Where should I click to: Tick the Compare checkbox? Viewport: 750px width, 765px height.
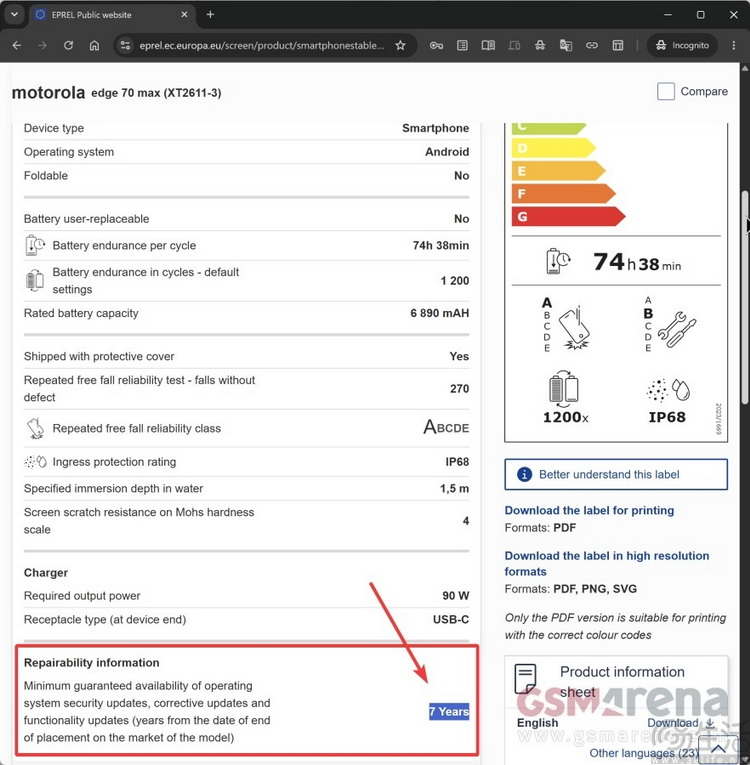point(666,91)
